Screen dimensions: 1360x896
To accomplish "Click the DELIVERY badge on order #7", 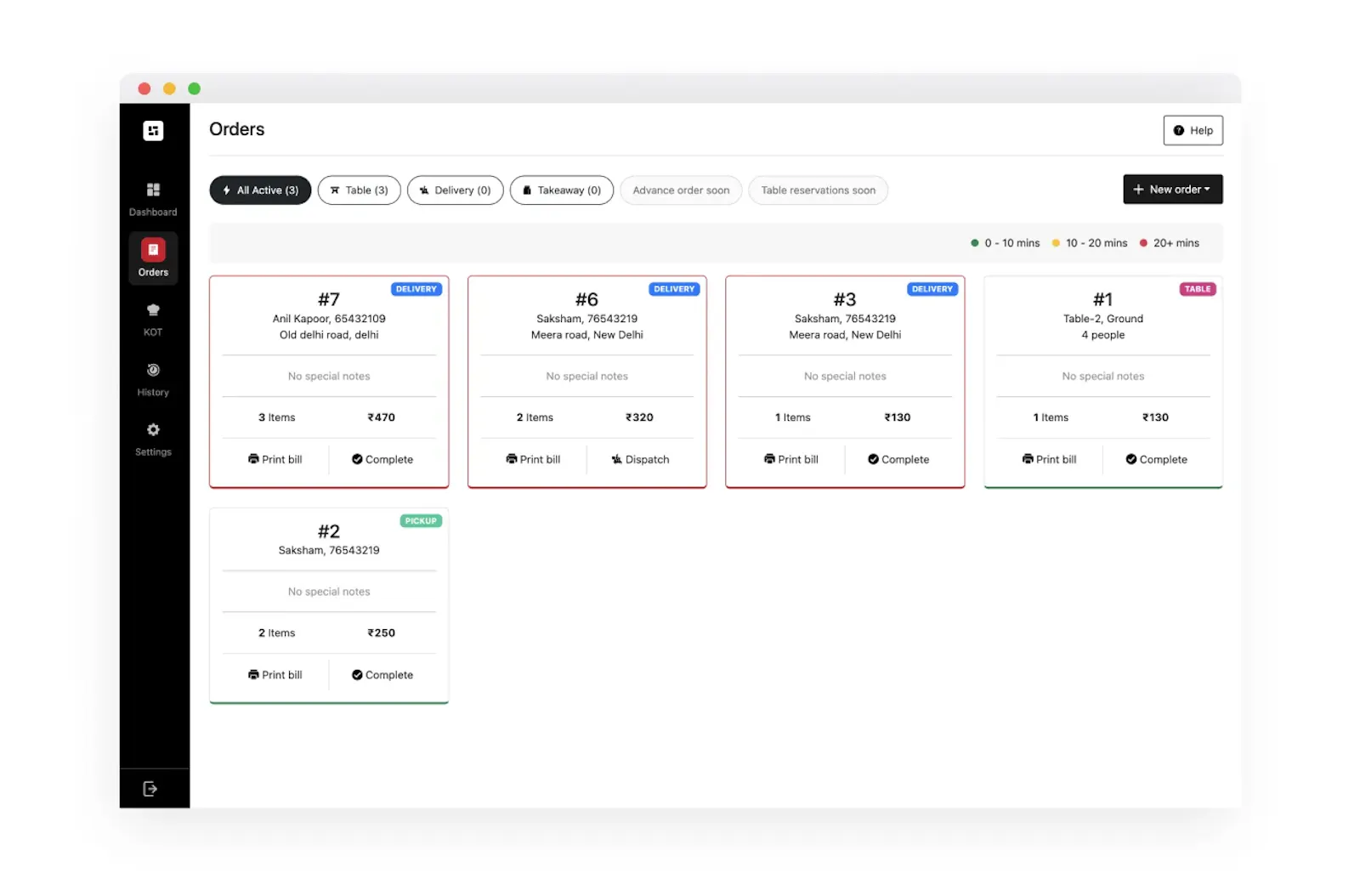I will pyautogui.click(x=416, y=289).
